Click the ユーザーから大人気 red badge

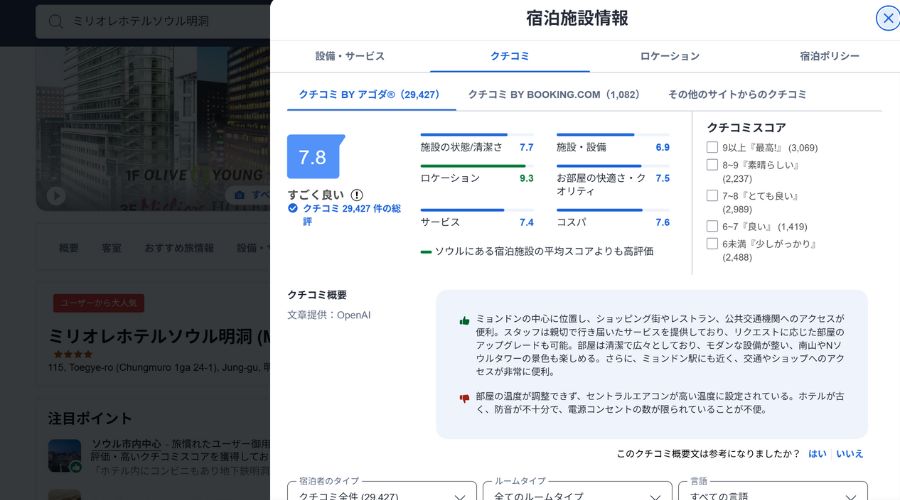tap(99, 303)
